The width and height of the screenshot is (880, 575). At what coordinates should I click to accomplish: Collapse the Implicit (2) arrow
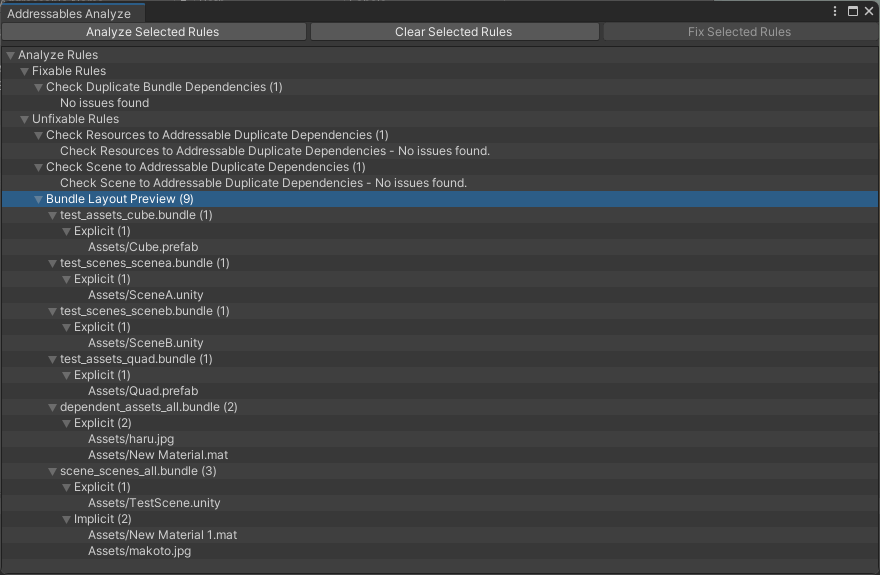point(66,519)
